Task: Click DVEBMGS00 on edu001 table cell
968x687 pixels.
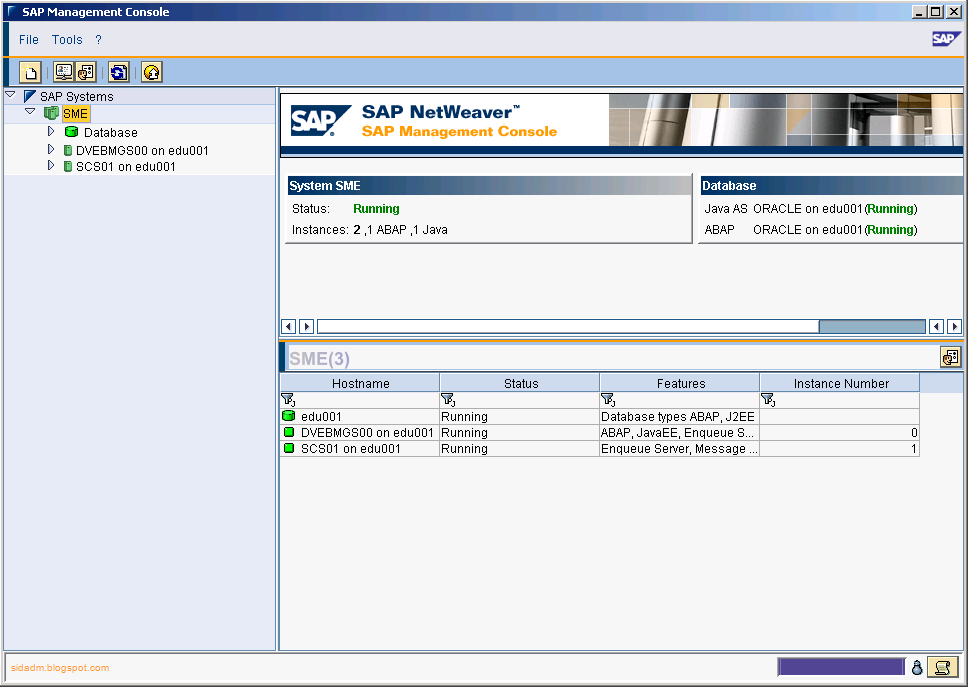Action: (x=360, y=433)
